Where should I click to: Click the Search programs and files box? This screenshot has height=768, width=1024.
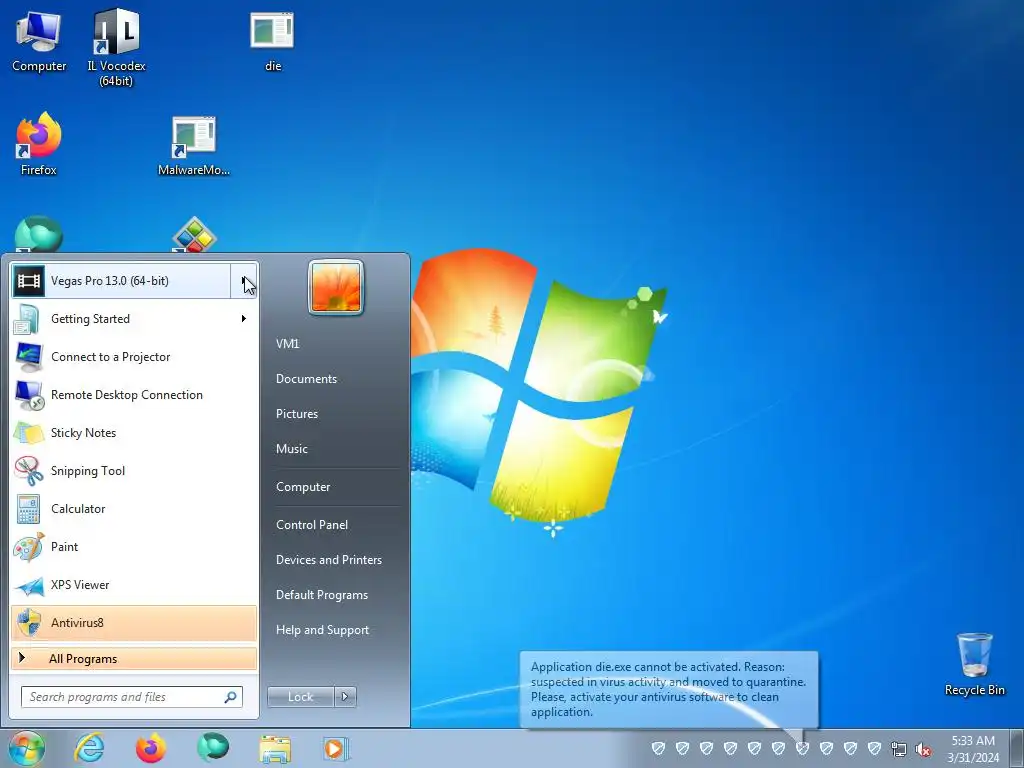coord(131,697)
